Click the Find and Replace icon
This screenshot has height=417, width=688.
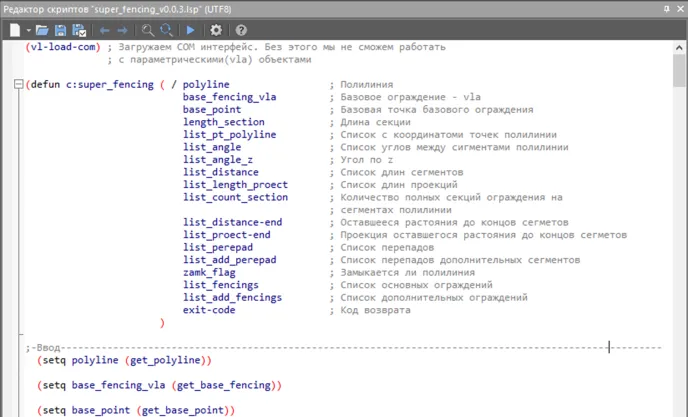(x=167, y=31)
